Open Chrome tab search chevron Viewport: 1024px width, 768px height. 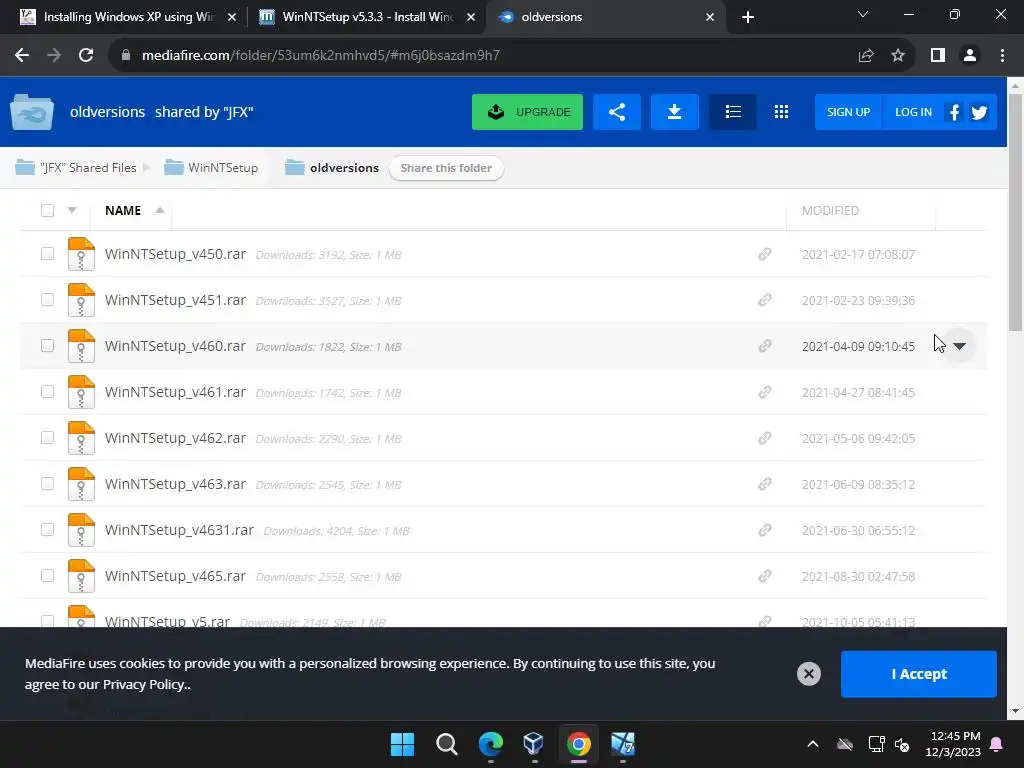pos(863,14)
